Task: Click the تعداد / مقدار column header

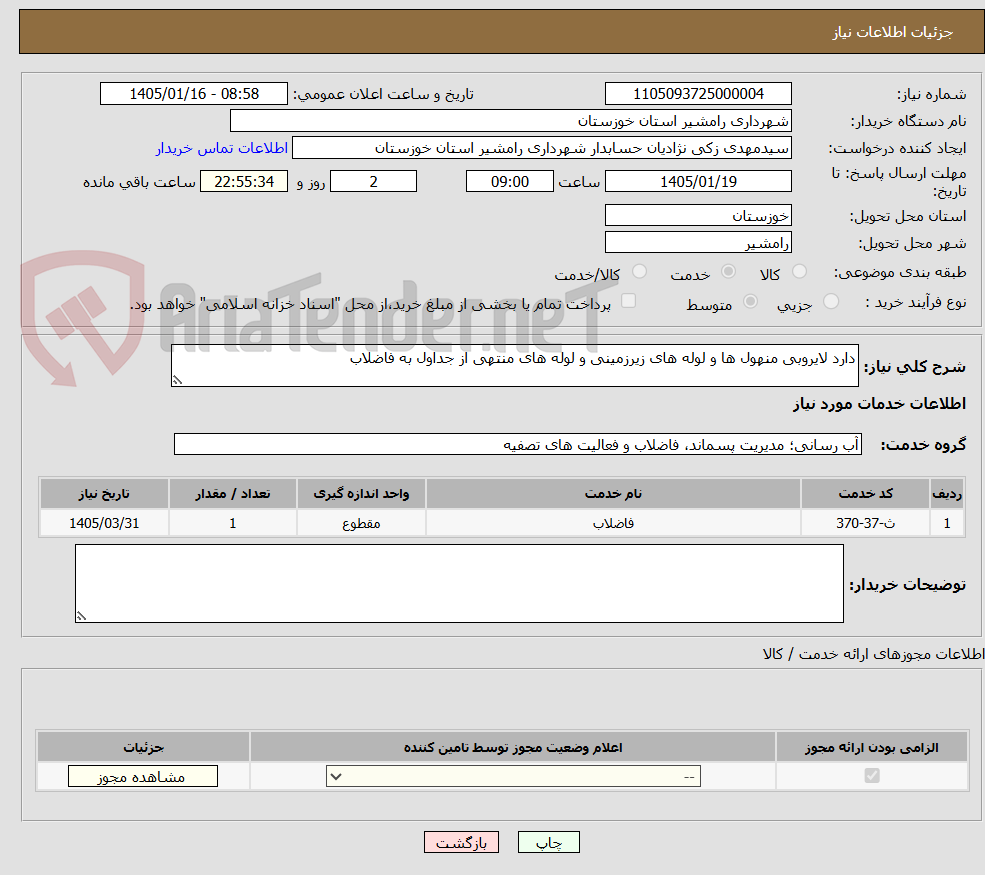Action: (232, 494)
